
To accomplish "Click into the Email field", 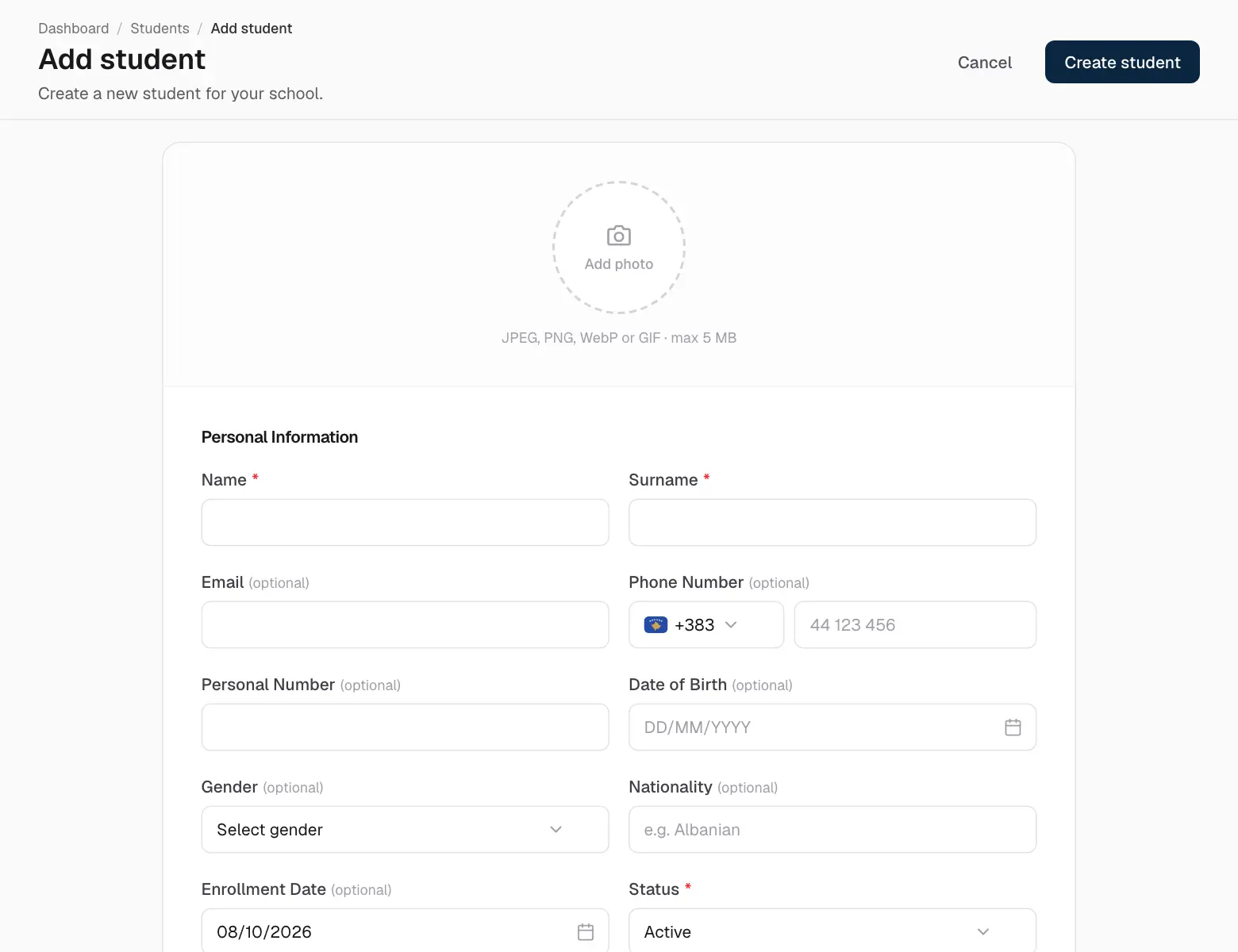I will pos(405,625).
